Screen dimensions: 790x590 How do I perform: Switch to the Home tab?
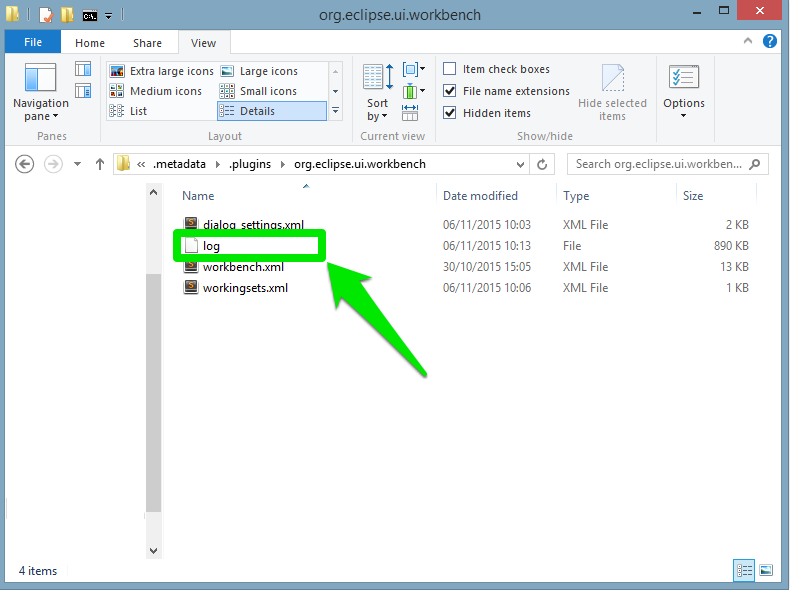tap(90, 43)
